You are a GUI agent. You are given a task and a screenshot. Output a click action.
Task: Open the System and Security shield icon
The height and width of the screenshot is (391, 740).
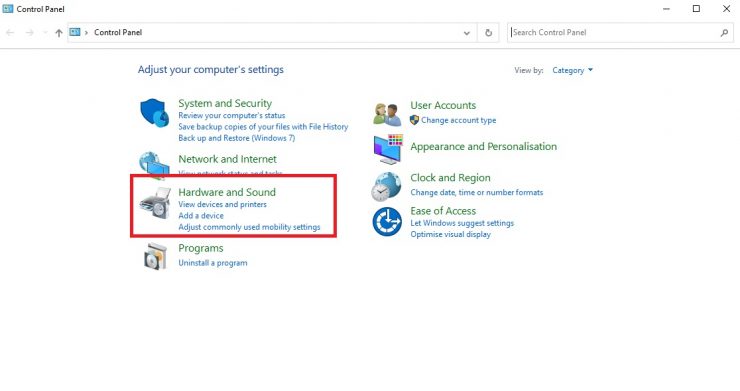[154, 113]
